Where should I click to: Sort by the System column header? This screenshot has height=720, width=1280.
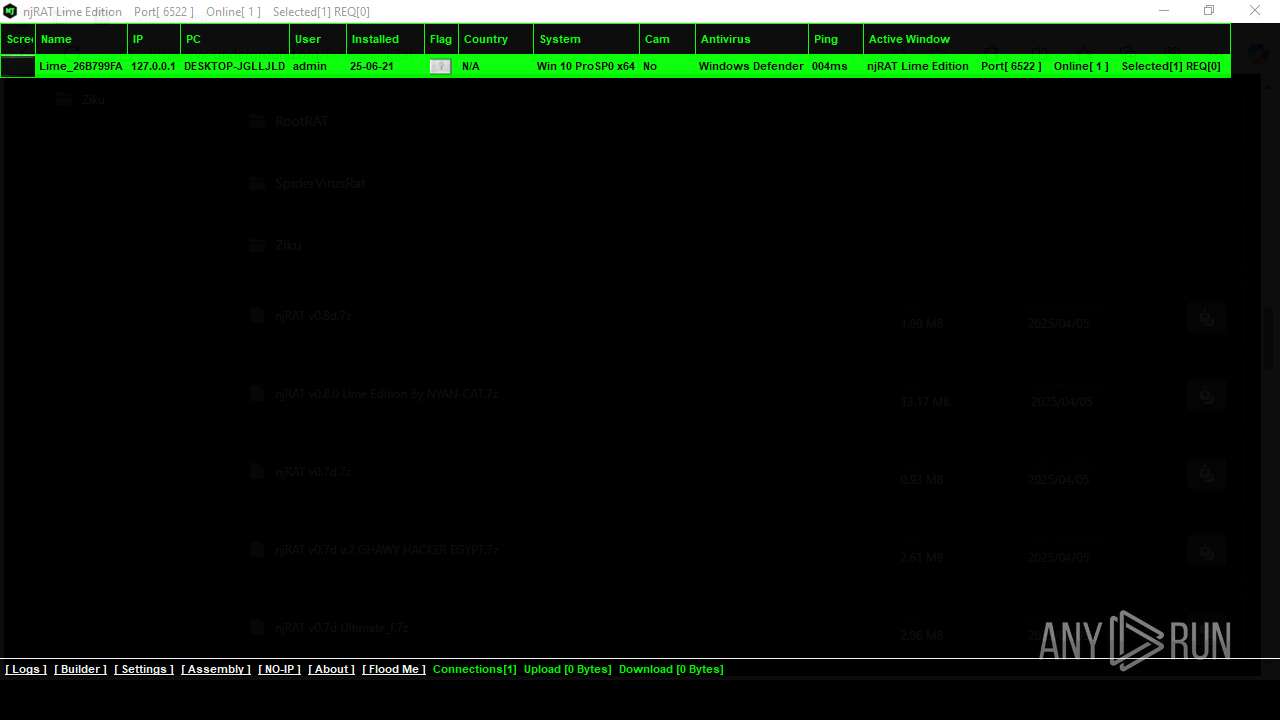click(x=587, y=39)
